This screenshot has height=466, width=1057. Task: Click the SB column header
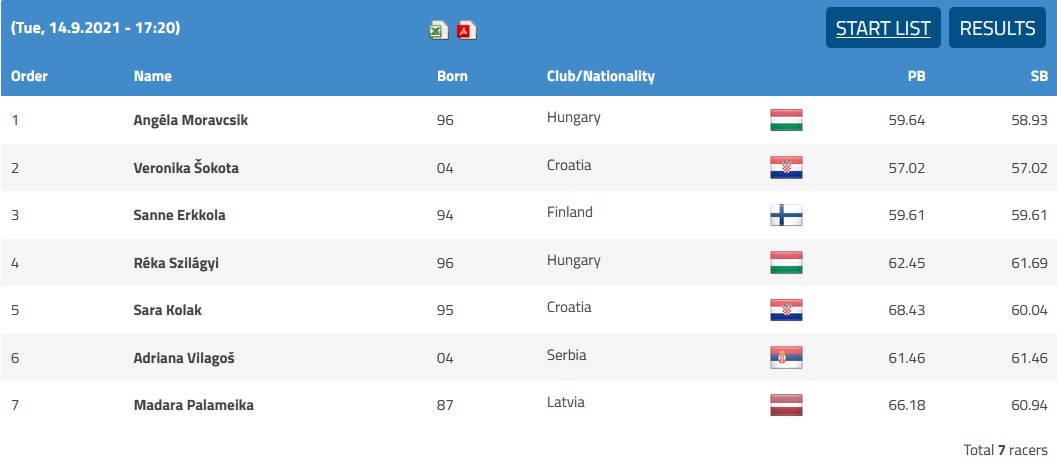coord(1039,76)
